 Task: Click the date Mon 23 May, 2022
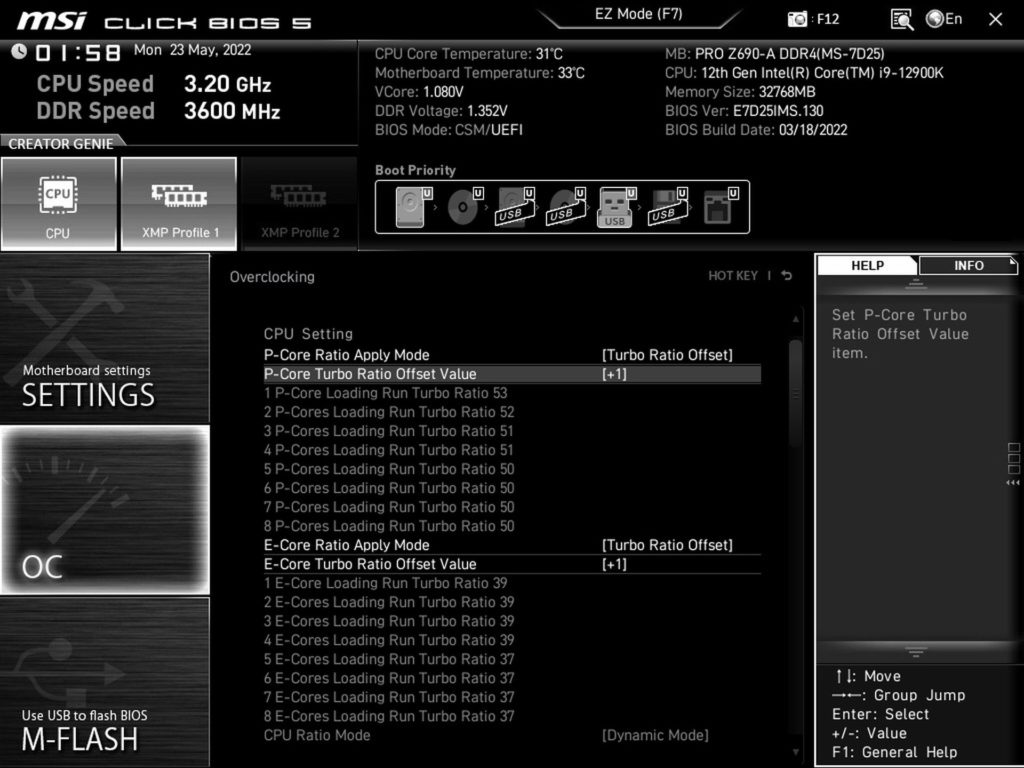coord(192,50)
